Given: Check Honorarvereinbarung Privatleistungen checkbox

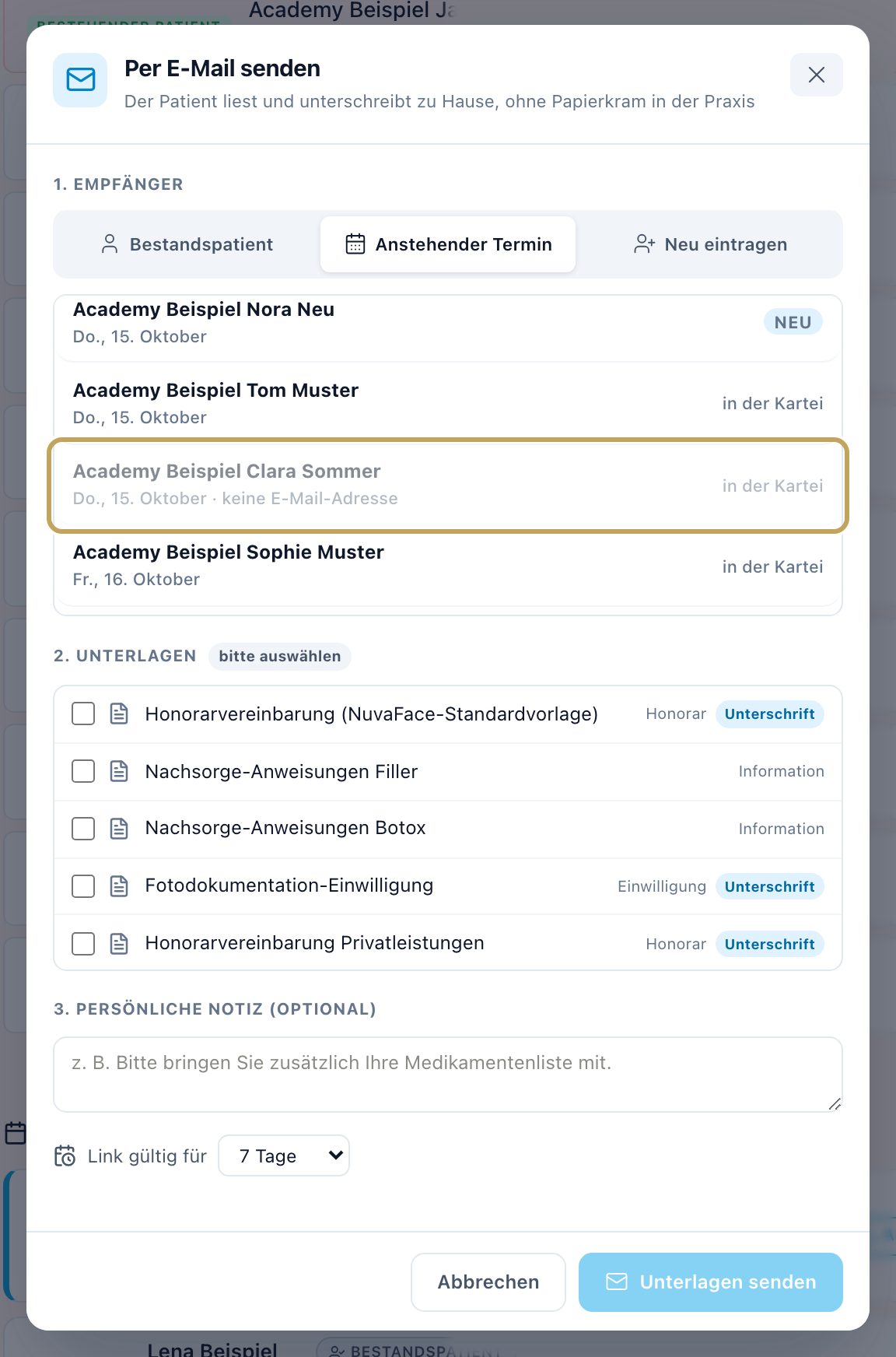Looking at the screenshot, I should click(x=83, y=944).
